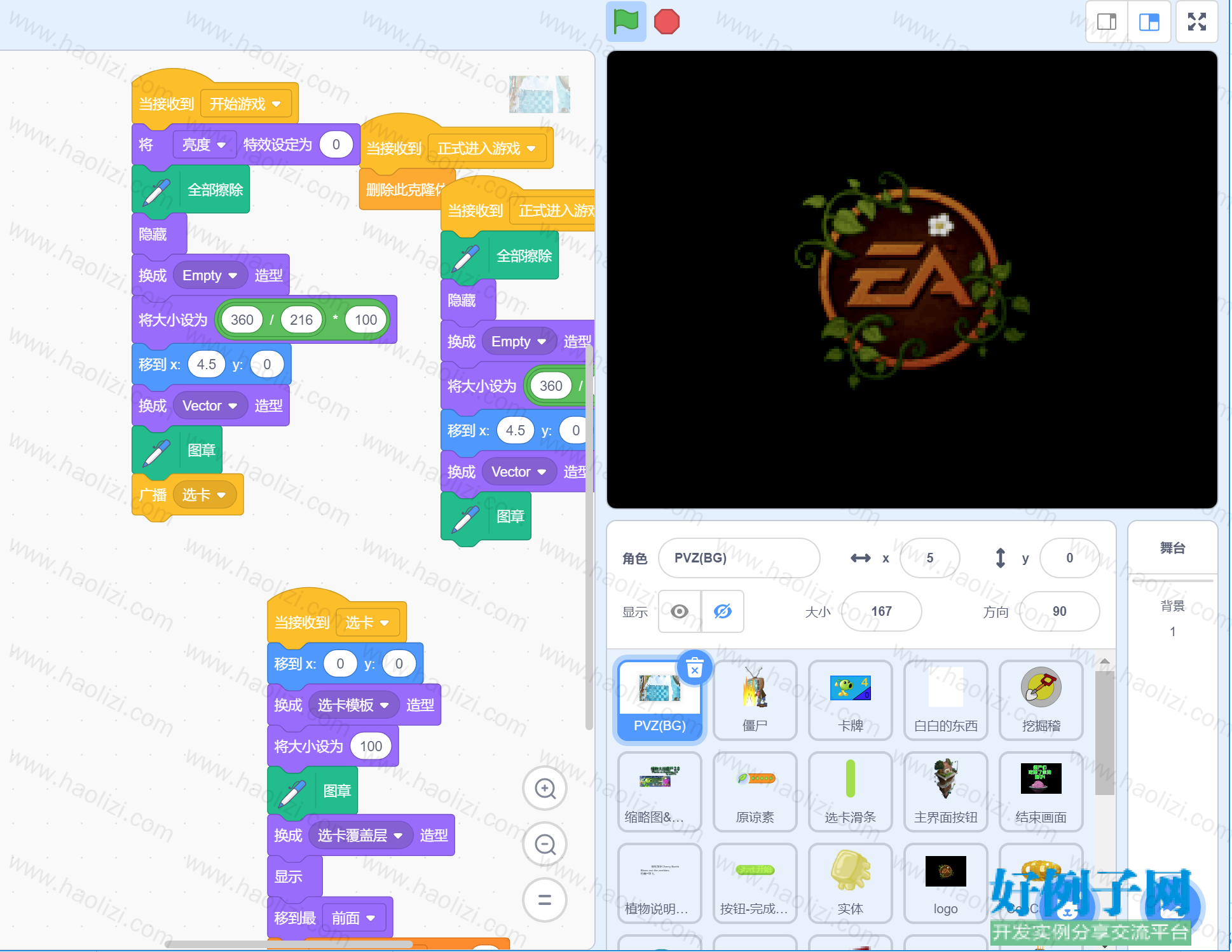Select the 按钮-完成 sprite
Image resolution: width=1232 pixels, height=952 pixels.
pyautogui.click(x=755, y=883)
